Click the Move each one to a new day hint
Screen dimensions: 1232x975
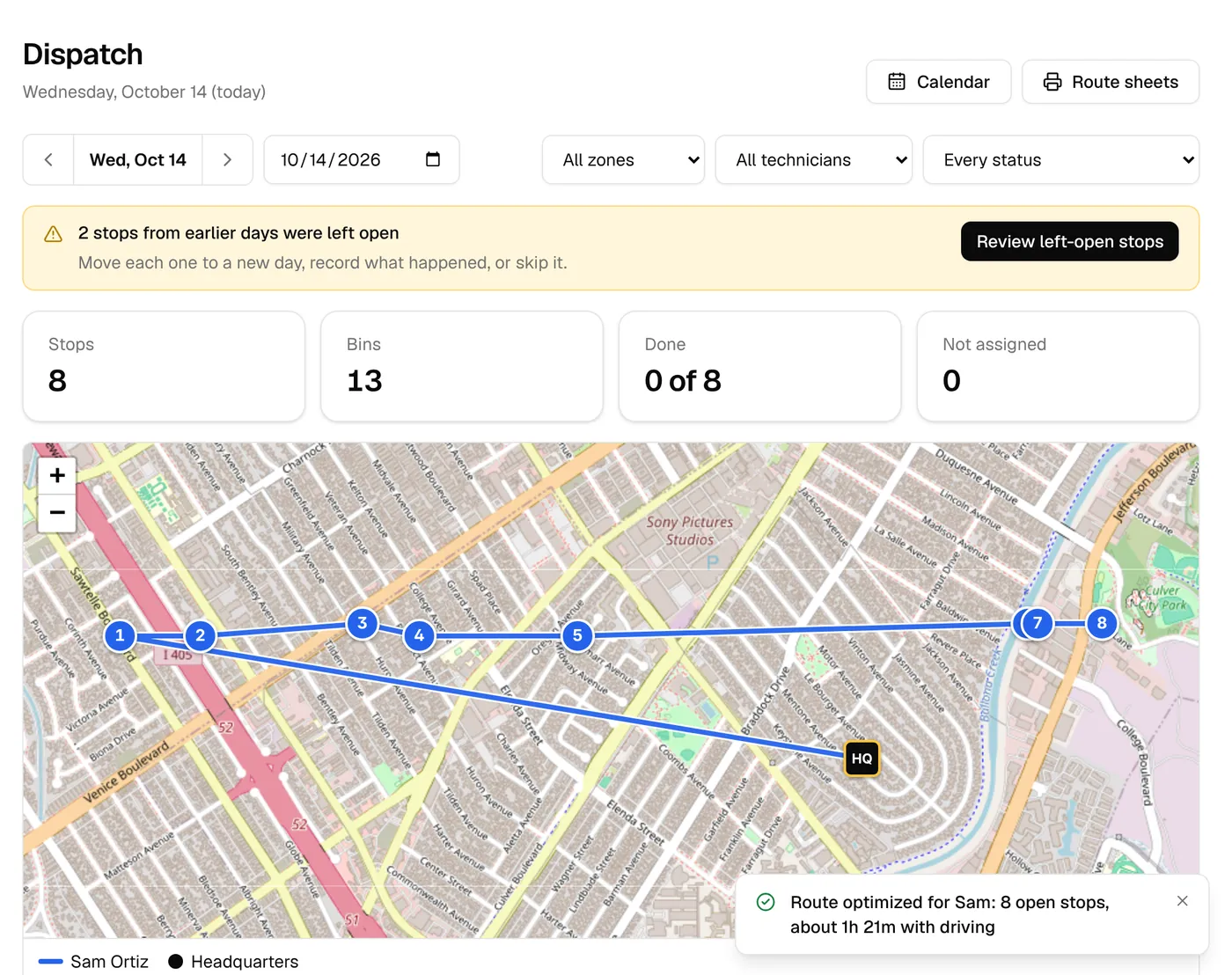point(323,263)
